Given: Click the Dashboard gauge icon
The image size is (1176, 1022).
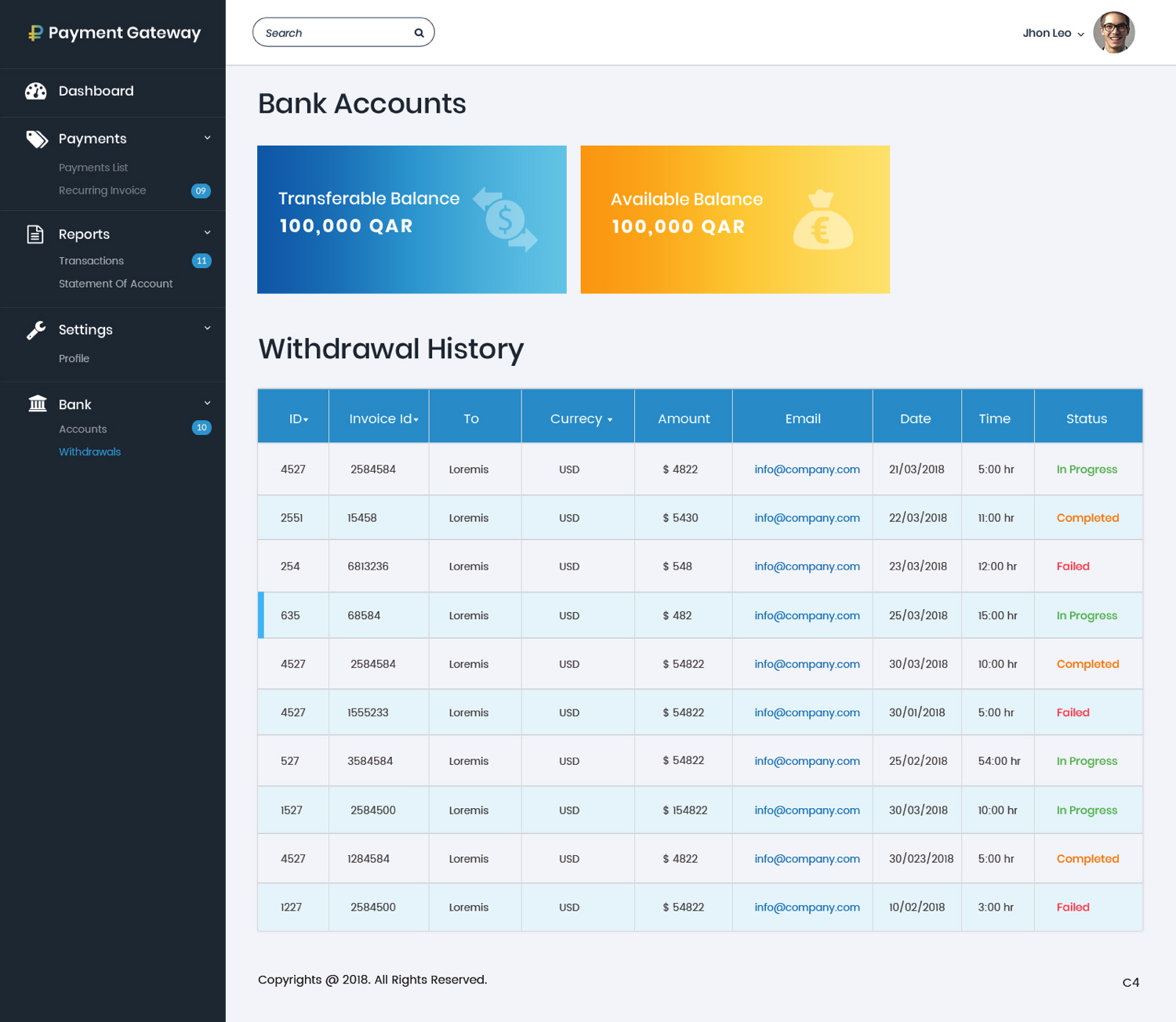Looking at the screenshot, I should pos(36,92).
